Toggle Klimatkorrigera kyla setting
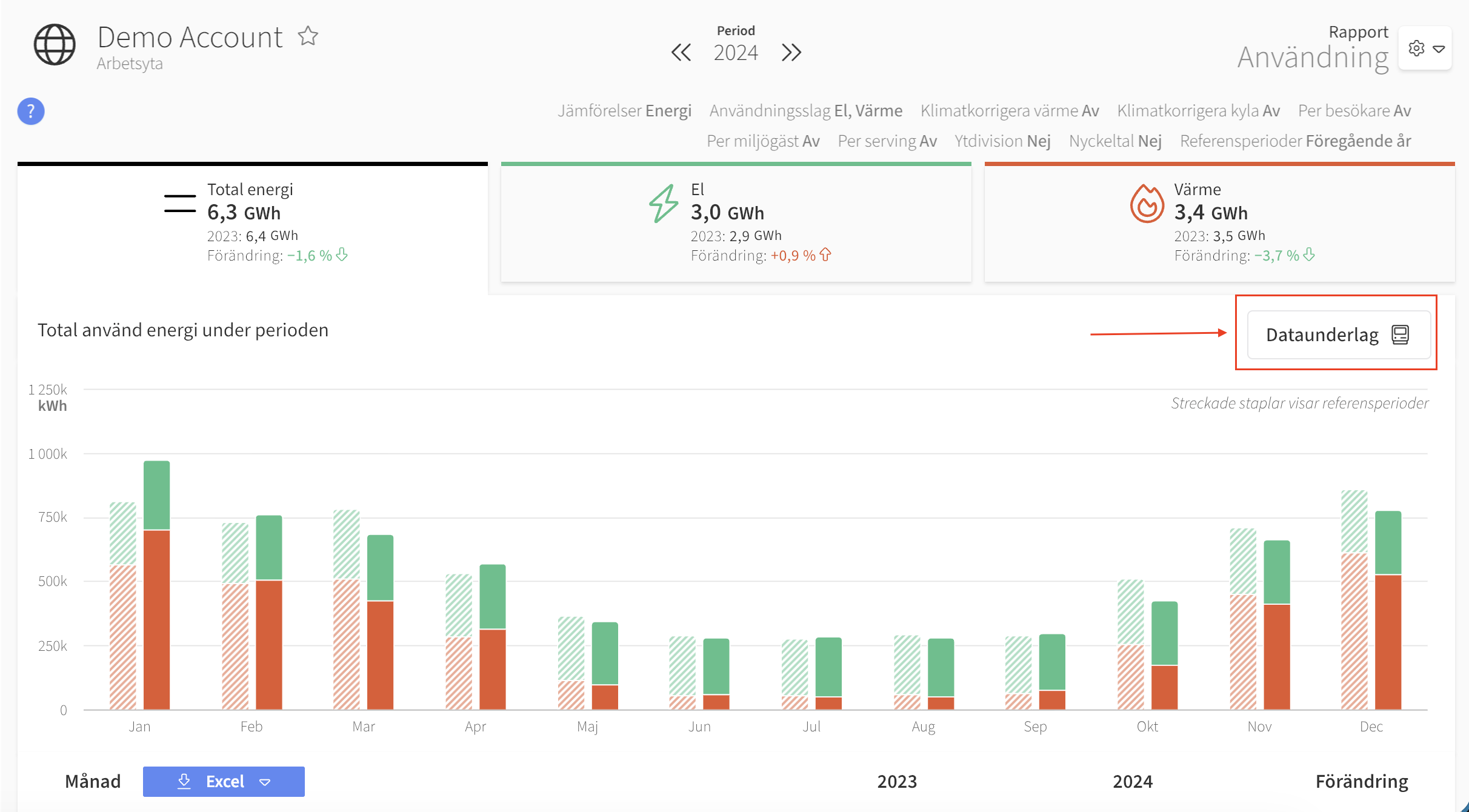This screenshot has width=1469, height=812. [1198, 111]
